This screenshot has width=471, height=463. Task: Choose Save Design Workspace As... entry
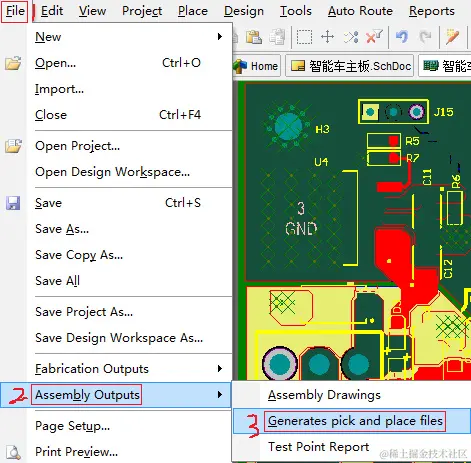(x=129, y=338)
